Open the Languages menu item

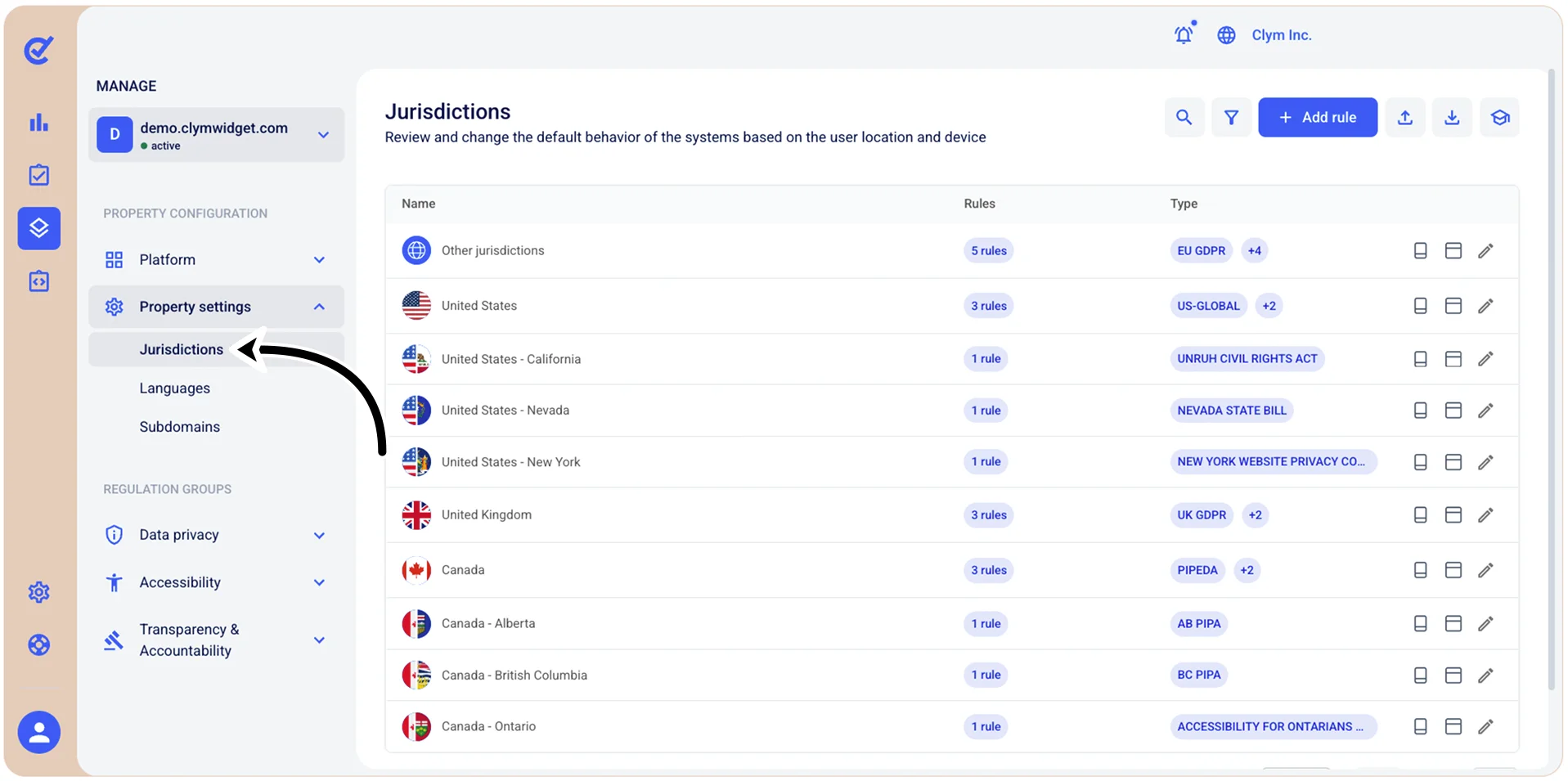pos(174,388)
